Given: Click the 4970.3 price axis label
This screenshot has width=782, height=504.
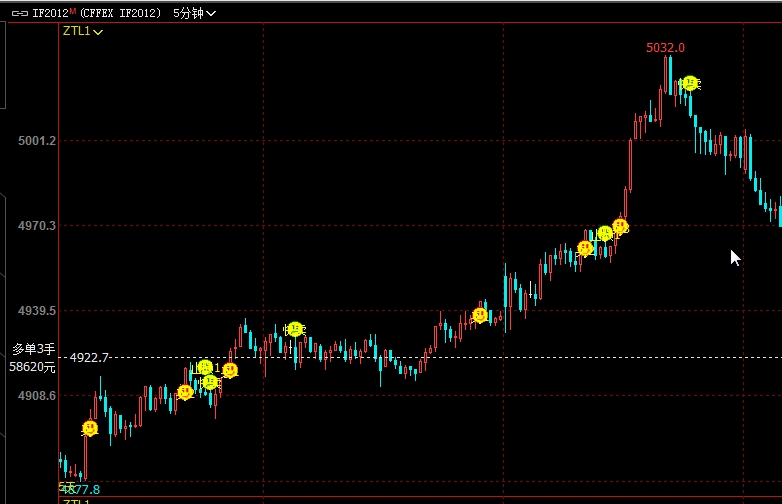Looking at the screenshot, I should pyautogui.click(x=36, y=226).
